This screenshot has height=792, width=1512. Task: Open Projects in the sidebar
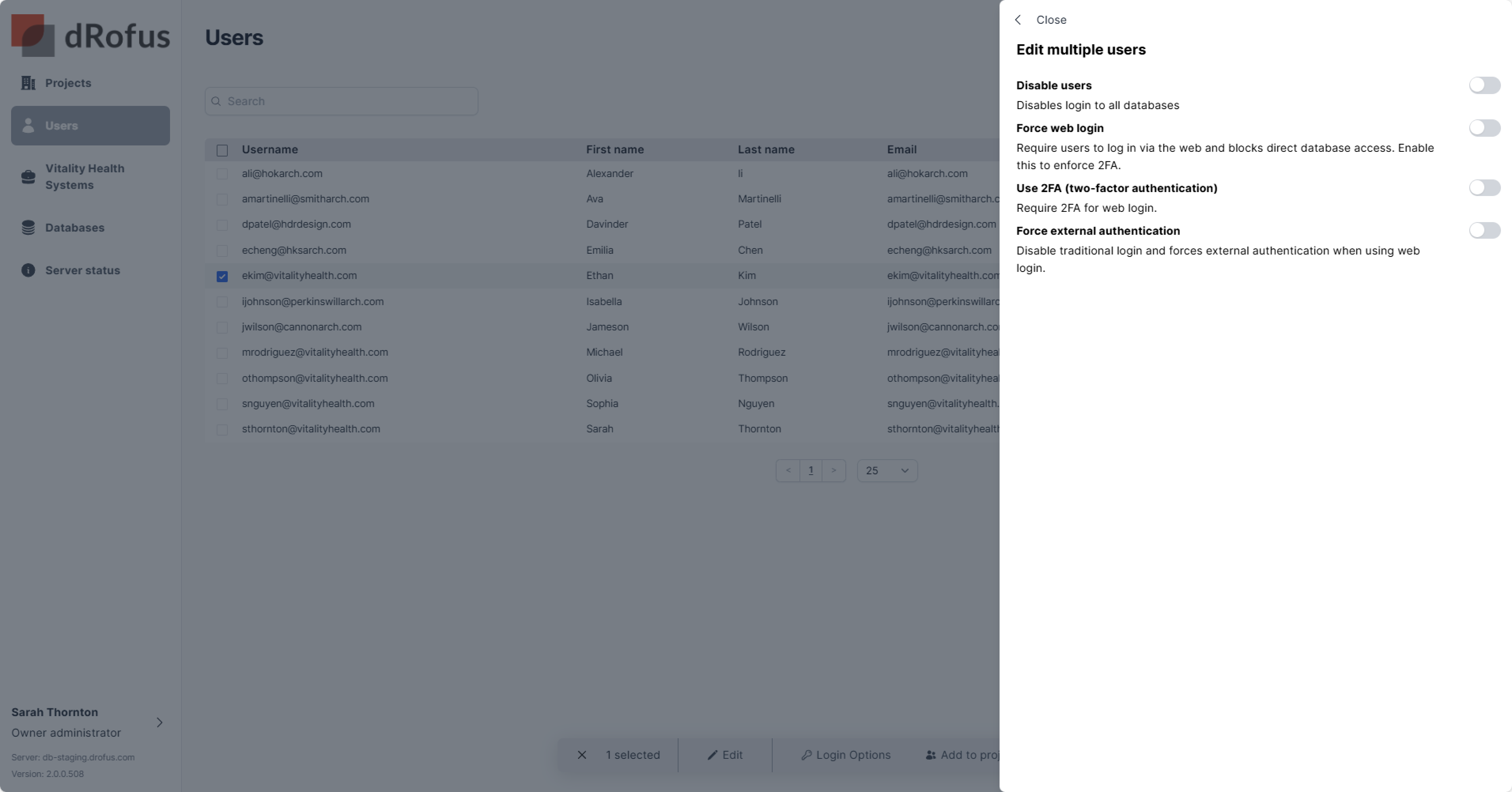tap(91, 83)
